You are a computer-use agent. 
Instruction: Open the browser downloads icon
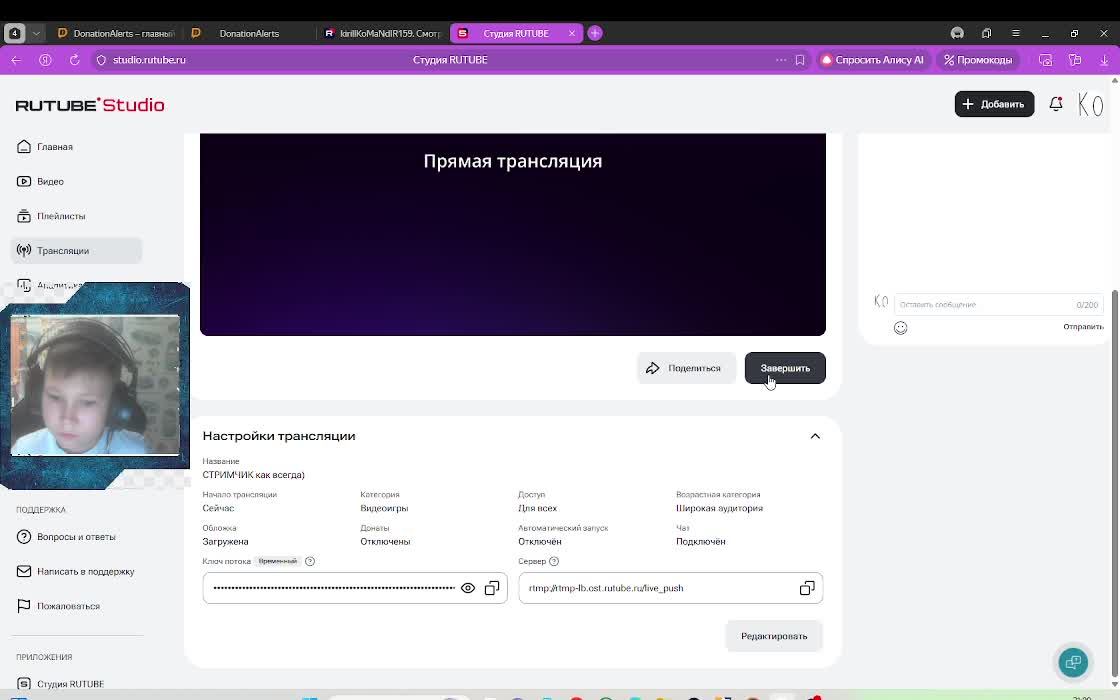pos(1104,60)
